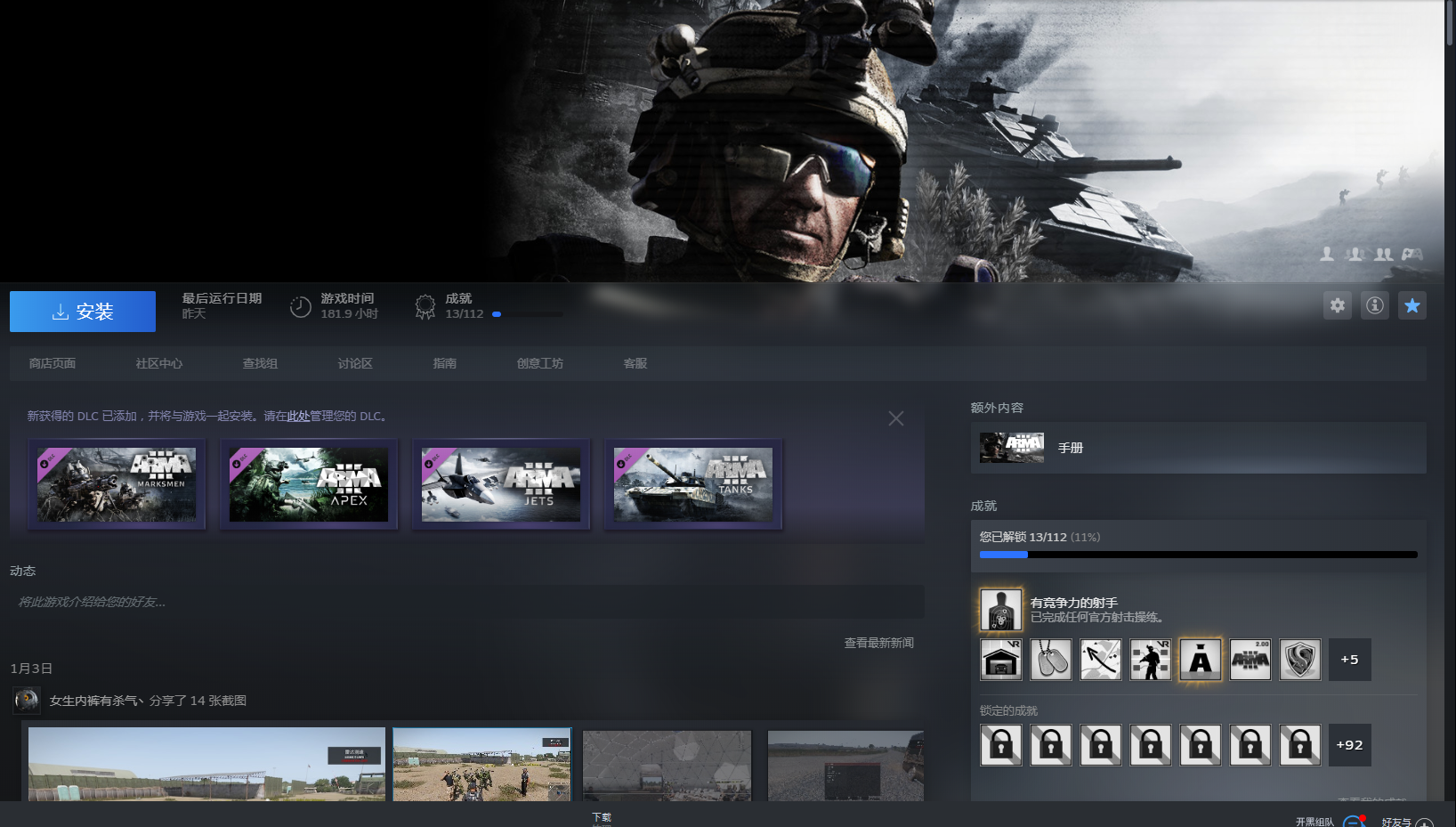Click the vertical scrollbar at right edge

(1450, 23)
